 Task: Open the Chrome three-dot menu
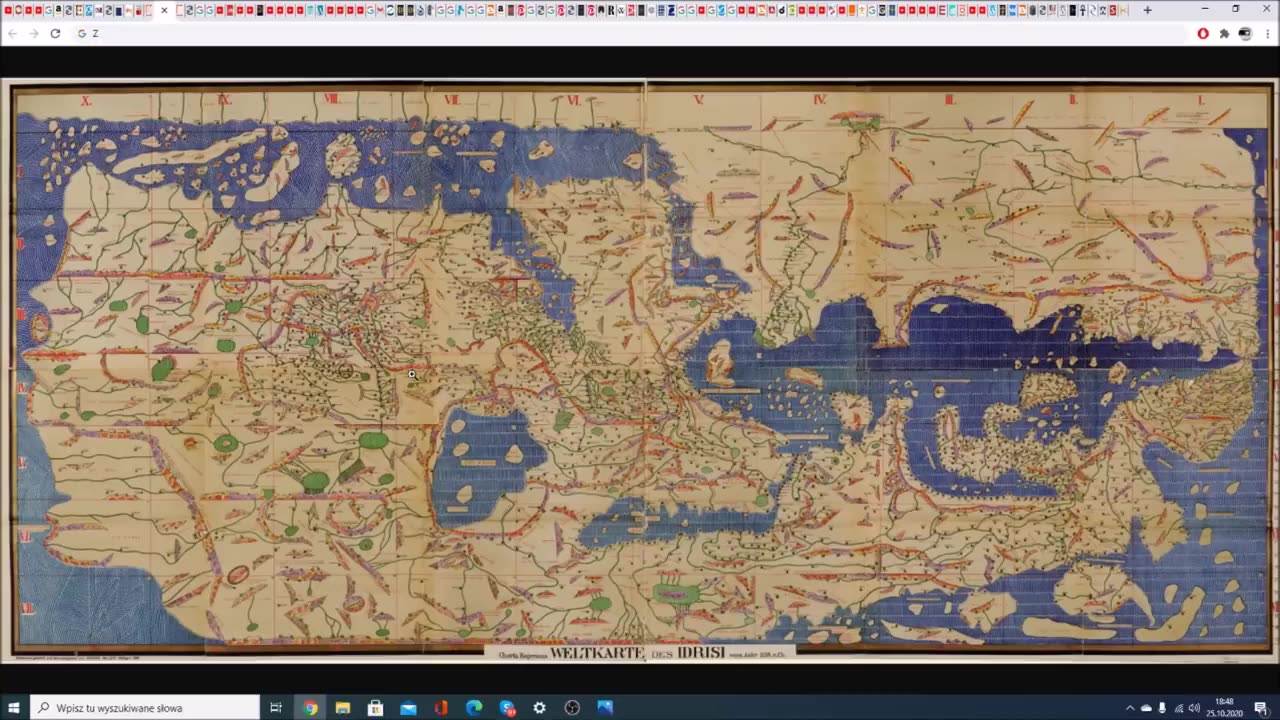[1267, 33]
